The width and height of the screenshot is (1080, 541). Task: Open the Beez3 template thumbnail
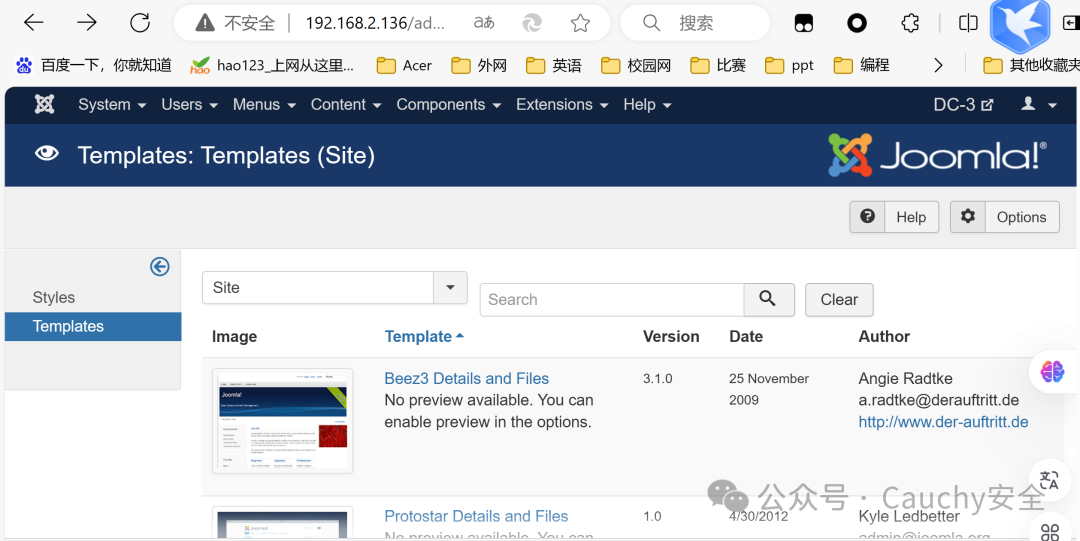(x=282, y=421)
